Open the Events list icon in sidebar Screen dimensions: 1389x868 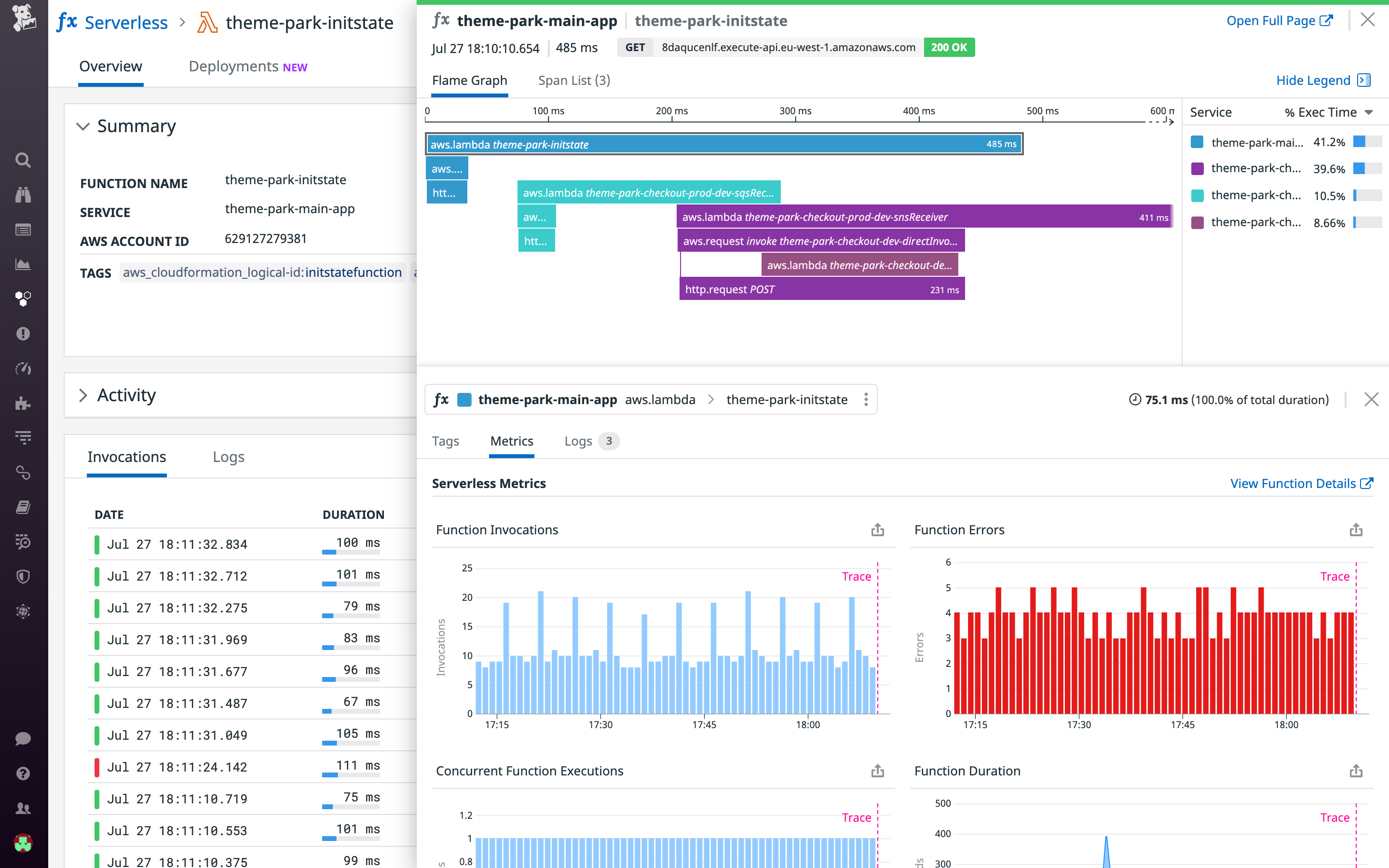point(23,230)
